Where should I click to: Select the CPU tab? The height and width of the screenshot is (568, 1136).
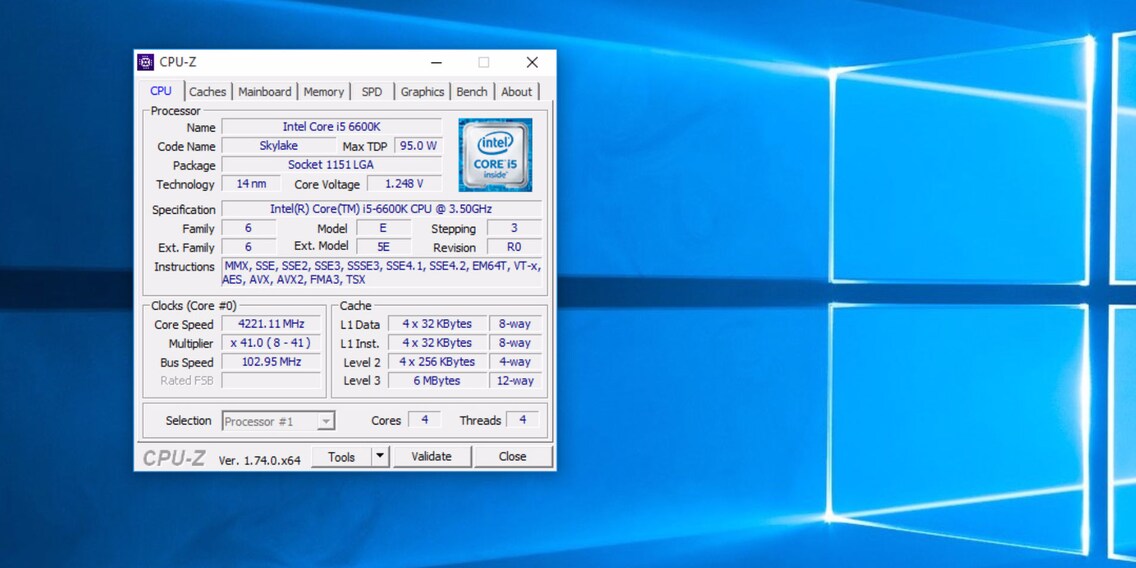(161, 91)
